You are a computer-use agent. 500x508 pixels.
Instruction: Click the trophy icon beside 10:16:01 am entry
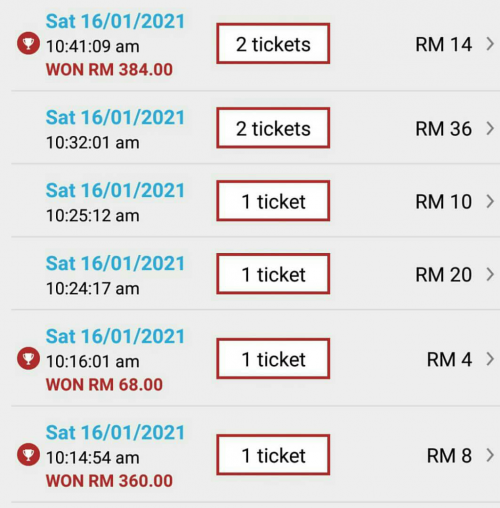click(x=28, y=358)
